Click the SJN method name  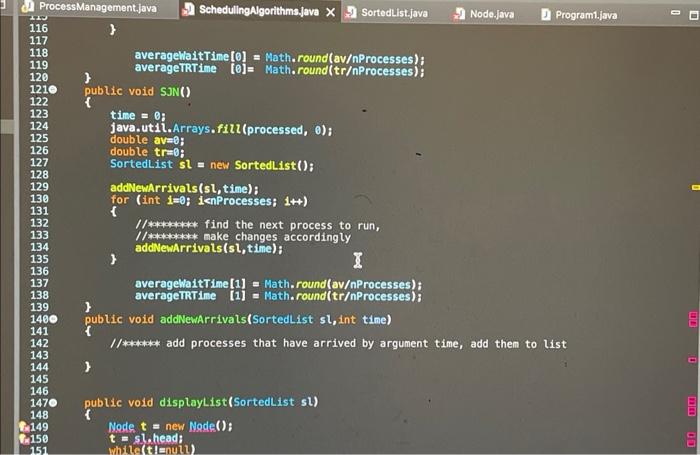(x=170, y=92)
